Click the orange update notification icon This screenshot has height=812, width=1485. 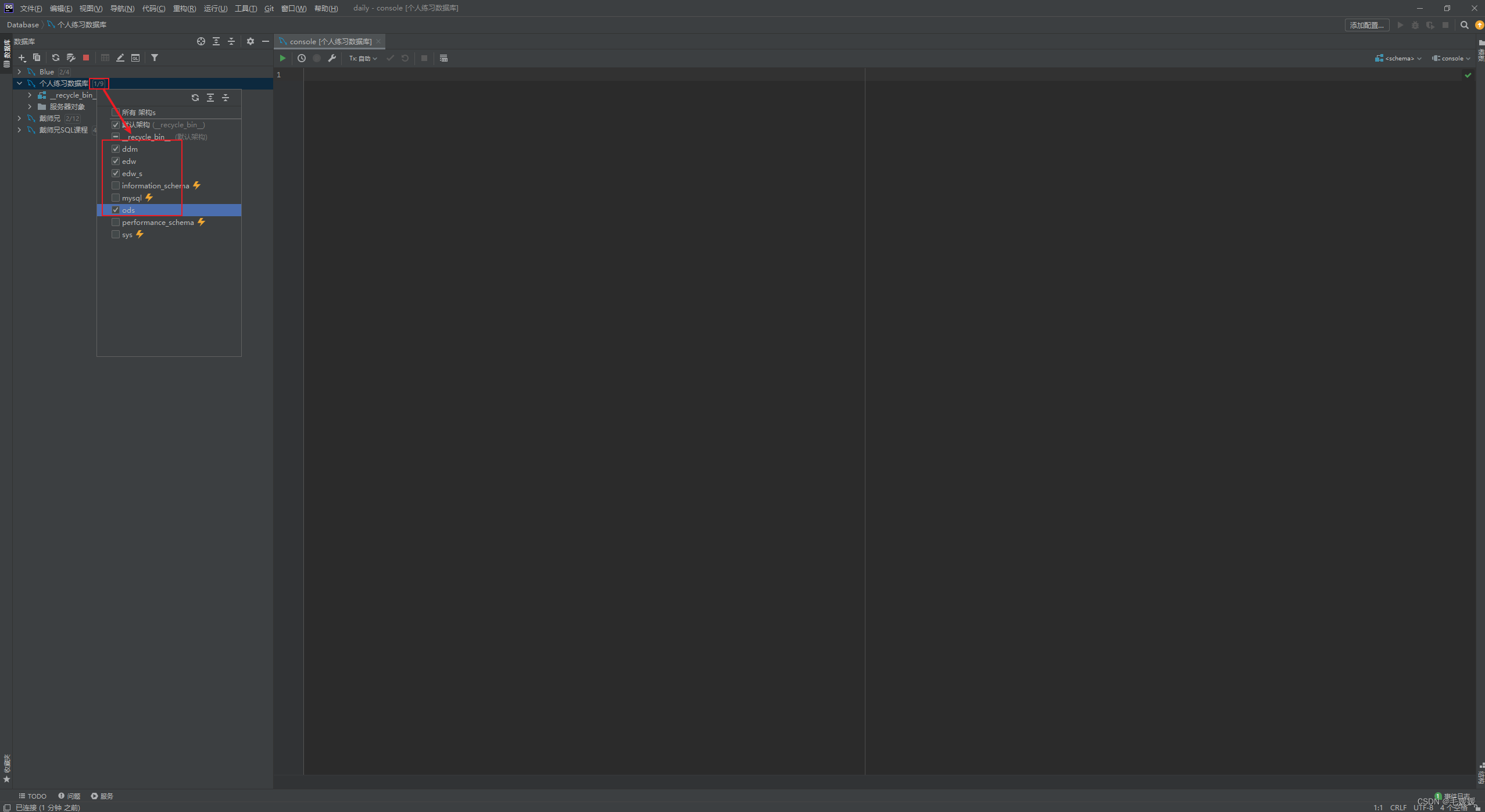[1480, 25]
